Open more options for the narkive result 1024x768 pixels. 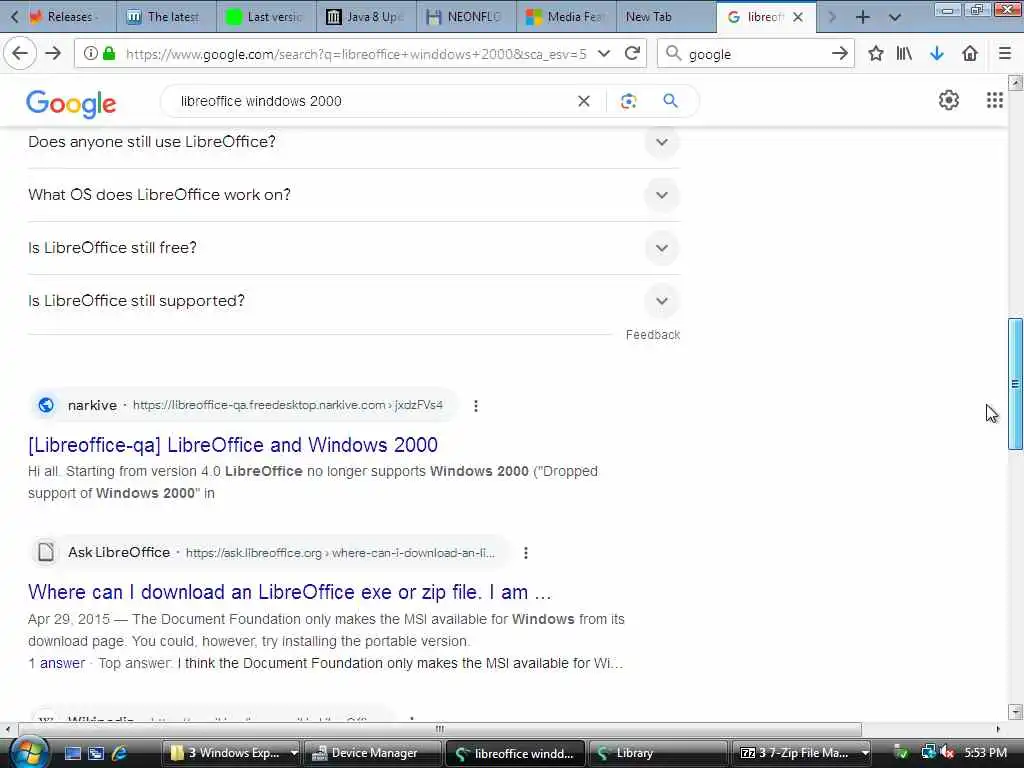point(476,406)
